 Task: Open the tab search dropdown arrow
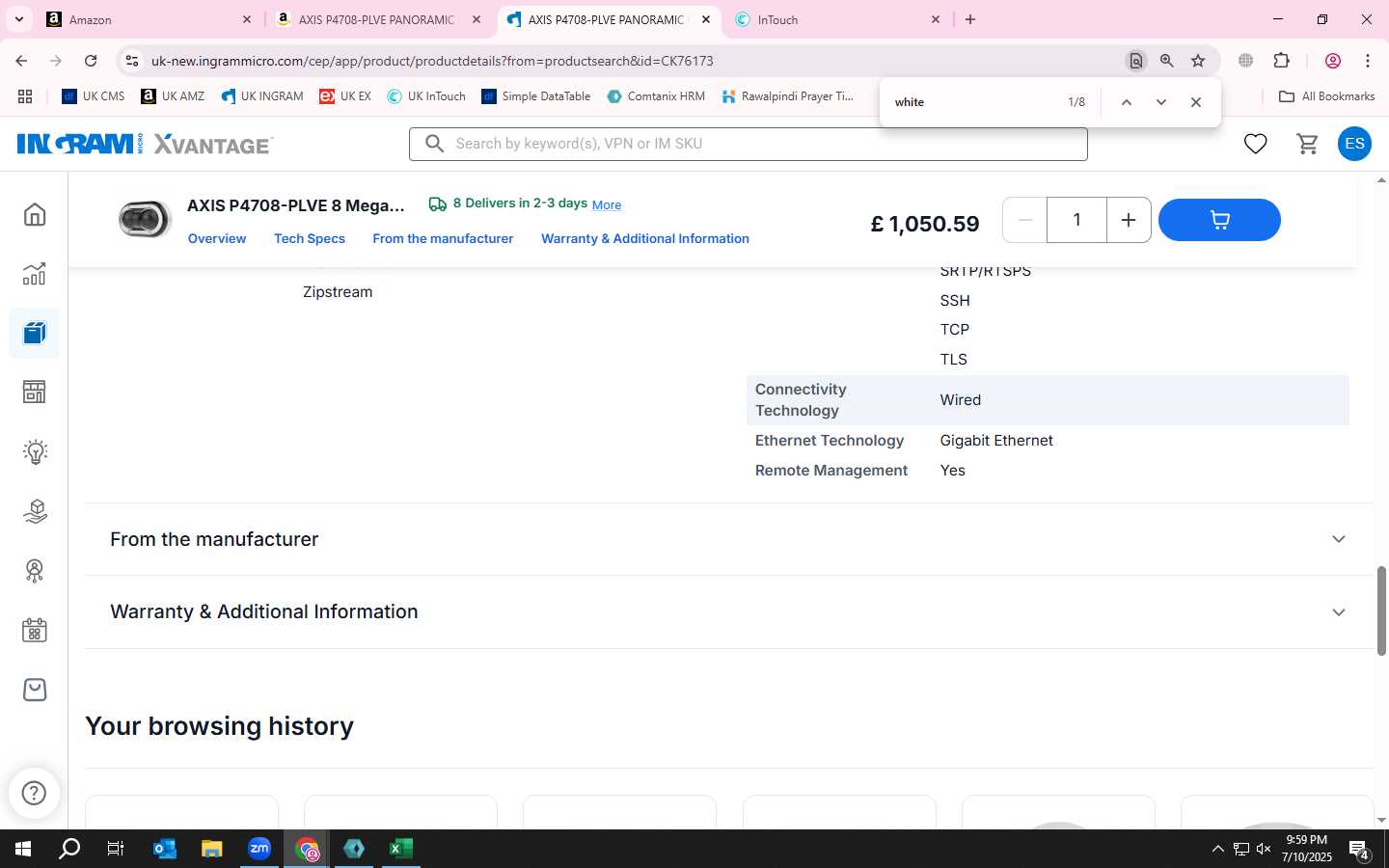[18, 19]
